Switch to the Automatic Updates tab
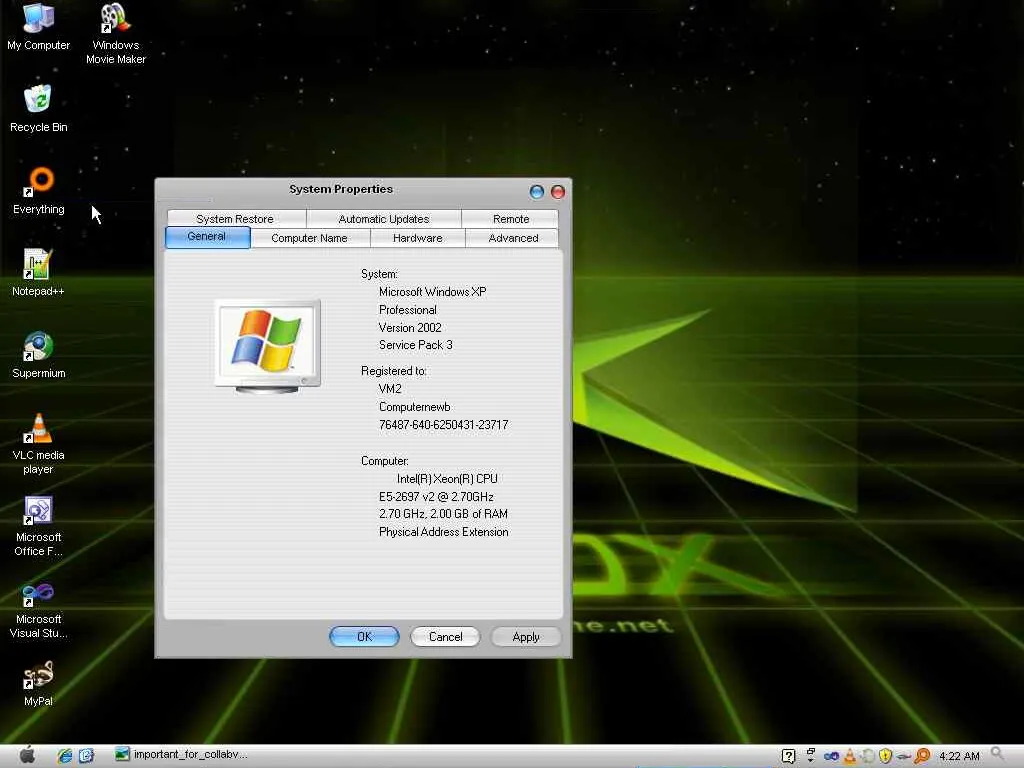The width and height of the screenshot is (1024, 768). [x=384, y=219]
